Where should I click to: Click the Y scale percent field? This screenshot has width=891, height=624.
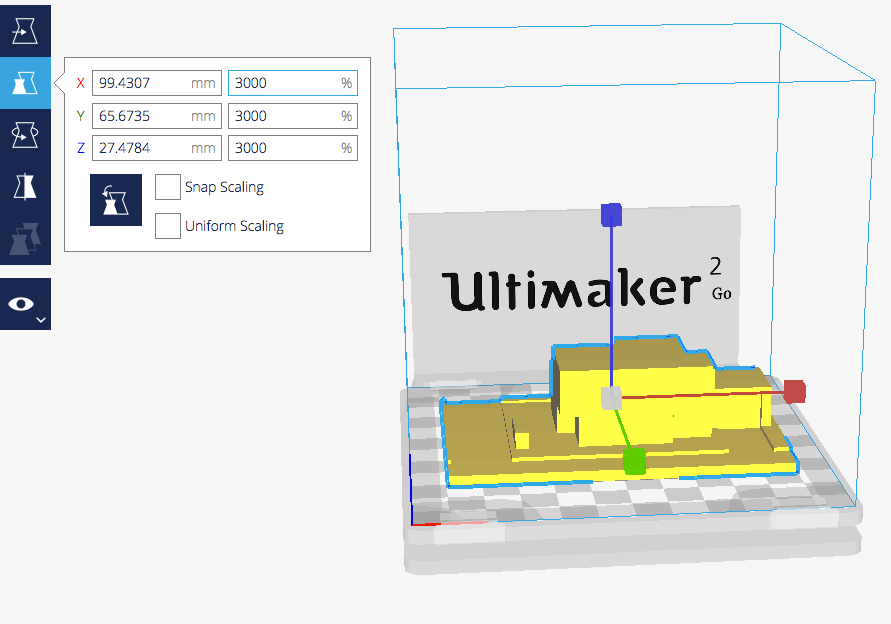tap(293, 116)
